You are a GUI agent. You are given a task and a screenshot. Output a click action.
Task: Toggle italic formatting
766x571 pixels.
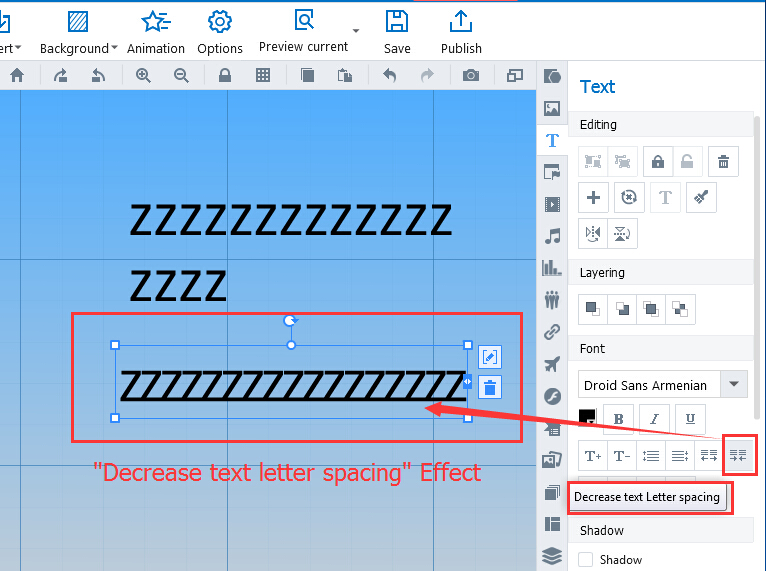click(x=654, y=419)
